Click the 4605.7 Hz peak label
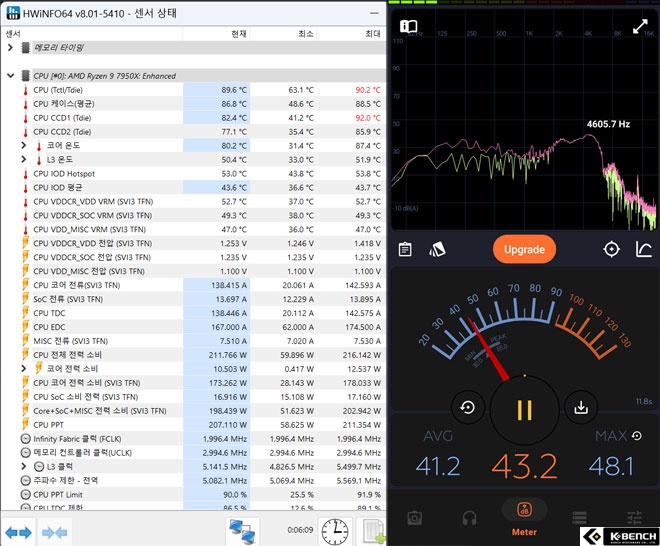The height and width of the screenshot is (546, 660). pyautogui.click(x=608, y=124)
